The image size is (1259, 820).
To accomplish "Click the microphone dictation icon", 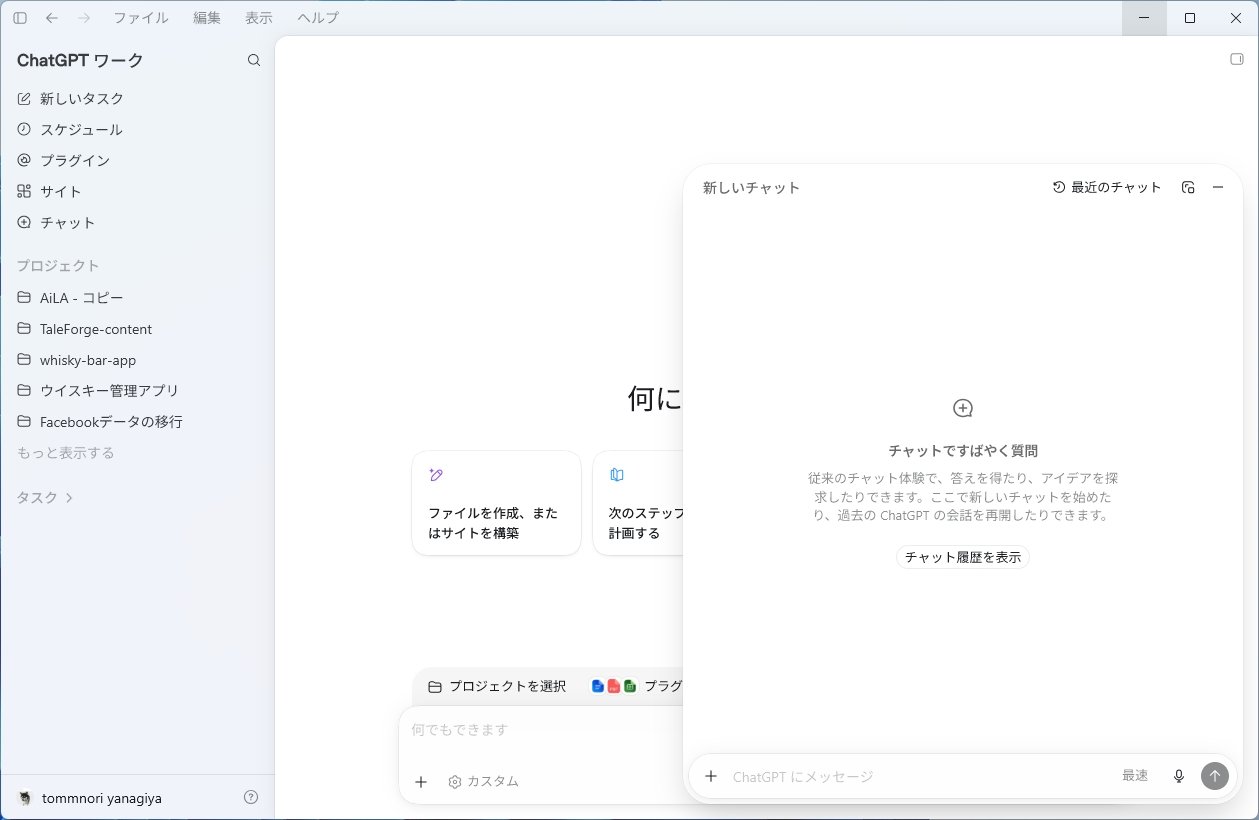I will point(1179,776).
